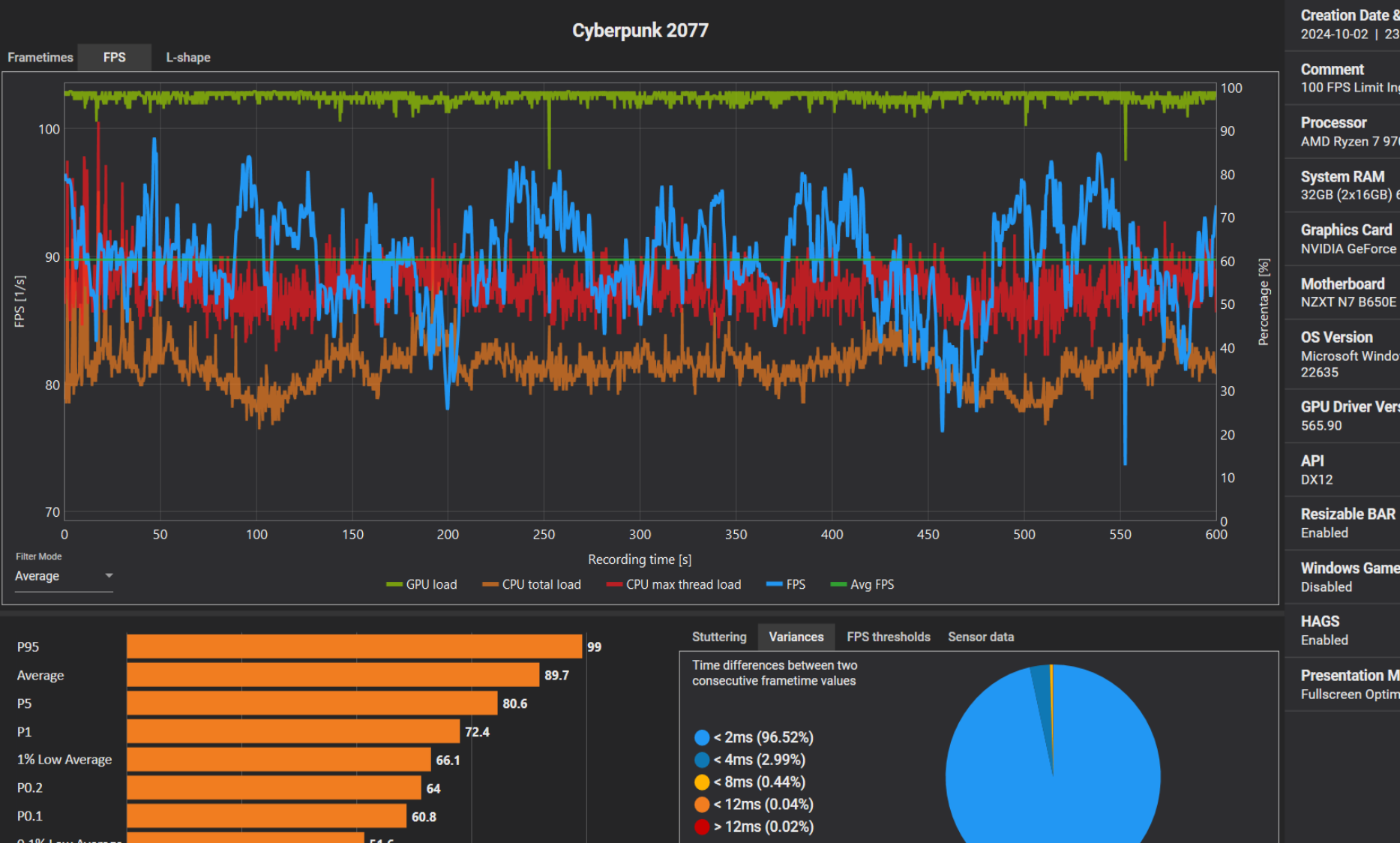The image size is (1400, 843).
Task: Click the Processor entry in sidebar
Action: 1342,132
